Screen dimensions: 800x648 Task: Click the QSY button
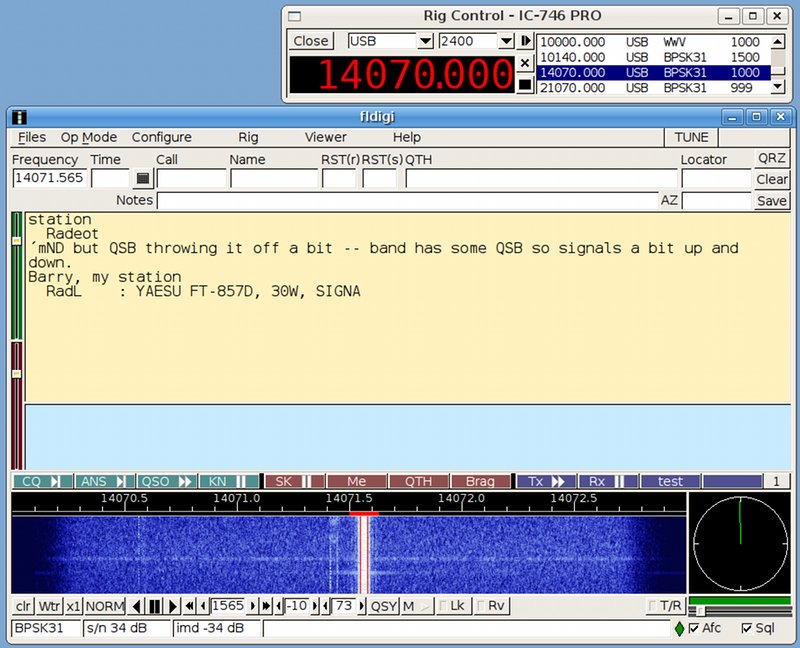click(384, 606)
